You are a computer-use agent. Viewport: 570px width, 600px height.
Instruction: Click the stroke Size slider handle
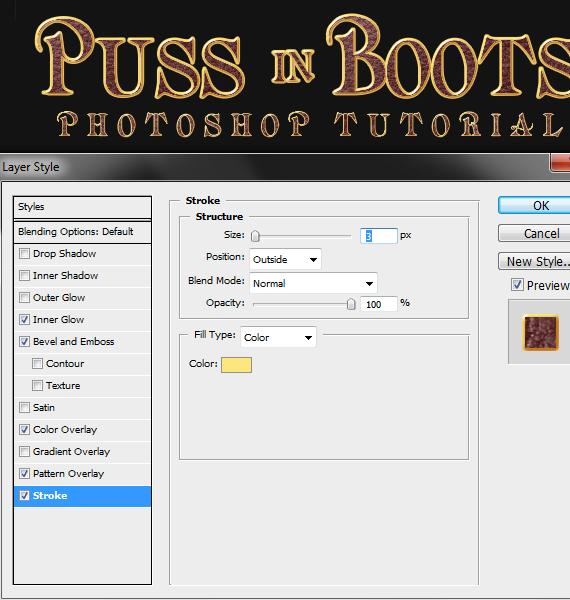pos(255,236)
